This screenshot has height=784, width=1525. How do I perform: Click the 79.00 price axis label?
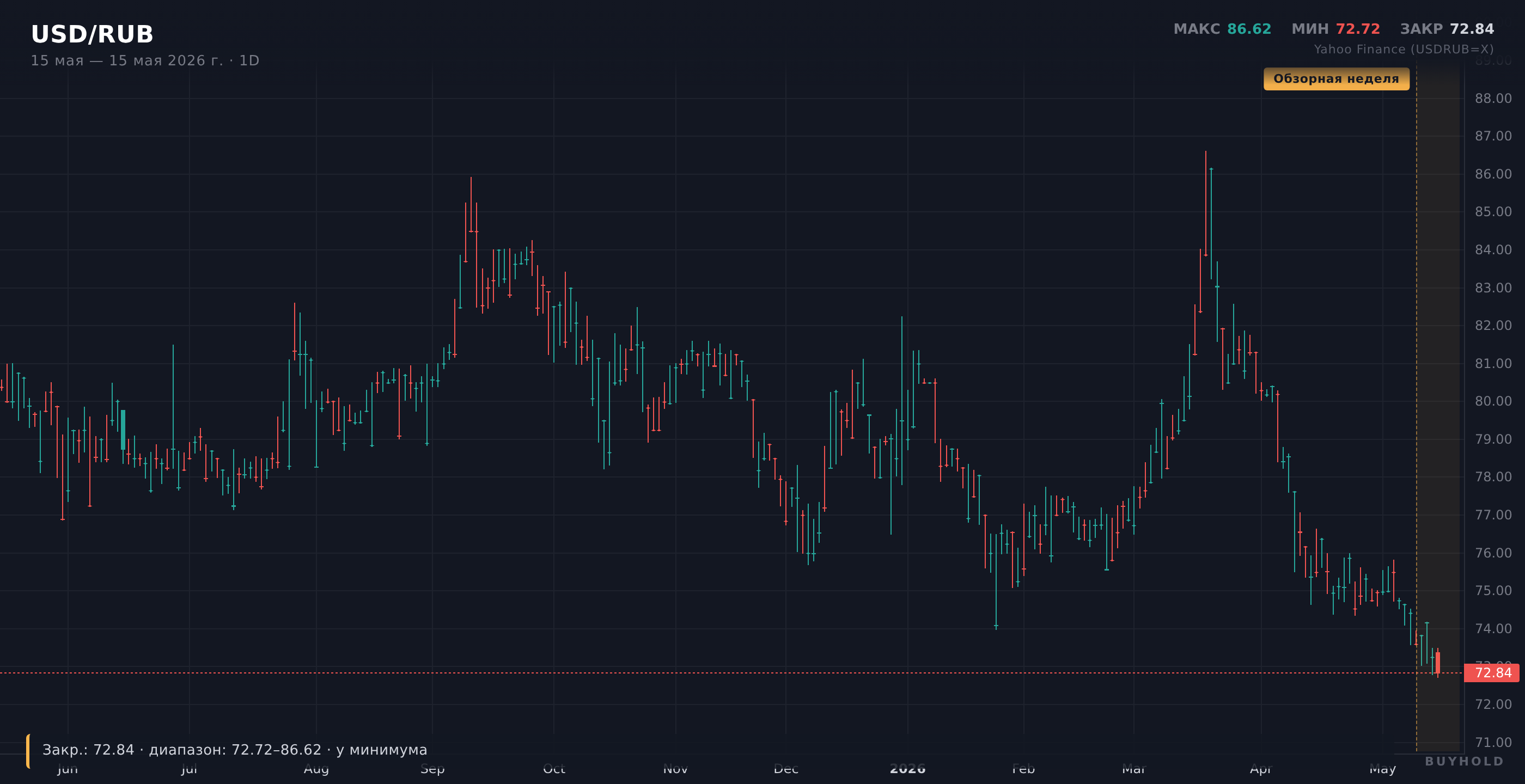pos(1493,439)
